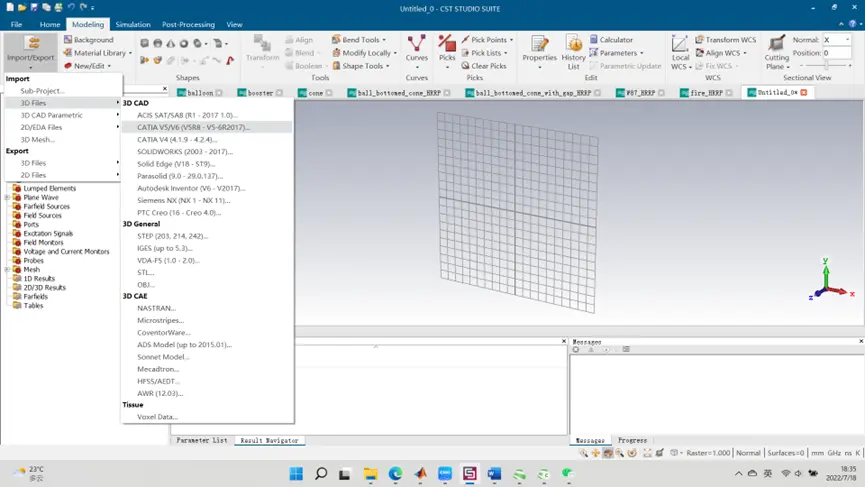Screen dimensions: 865x487
Task: Click the reset view icon in status bar
Action: point(647,453)
